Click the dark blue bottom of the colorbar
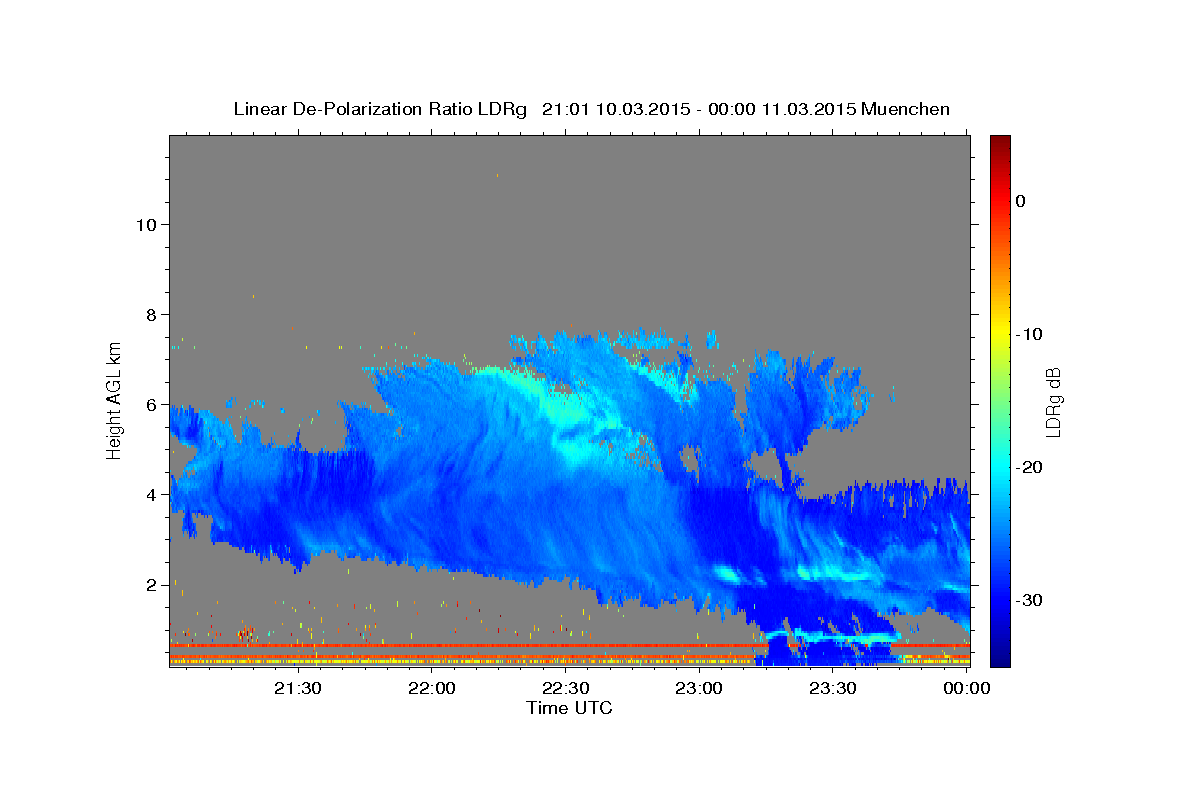1200x800 pixels. (1000, 658)
